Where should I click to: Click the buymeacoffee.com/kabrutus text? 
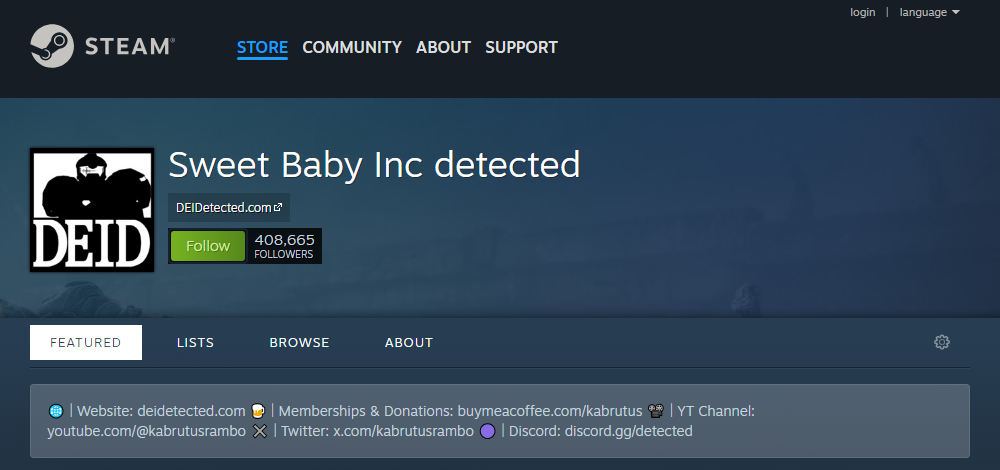pyautogui.click(x=550, y=411)
